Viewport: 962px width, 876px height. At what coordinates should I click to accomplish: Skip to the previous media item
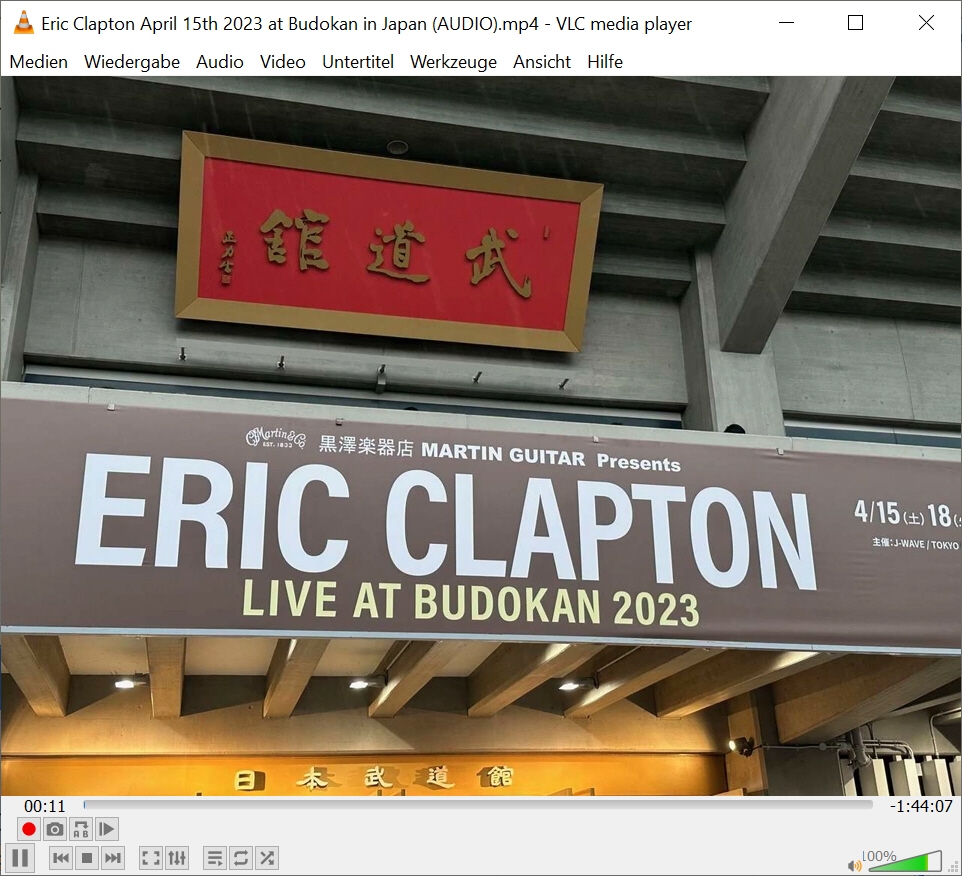tap(61, 858)
